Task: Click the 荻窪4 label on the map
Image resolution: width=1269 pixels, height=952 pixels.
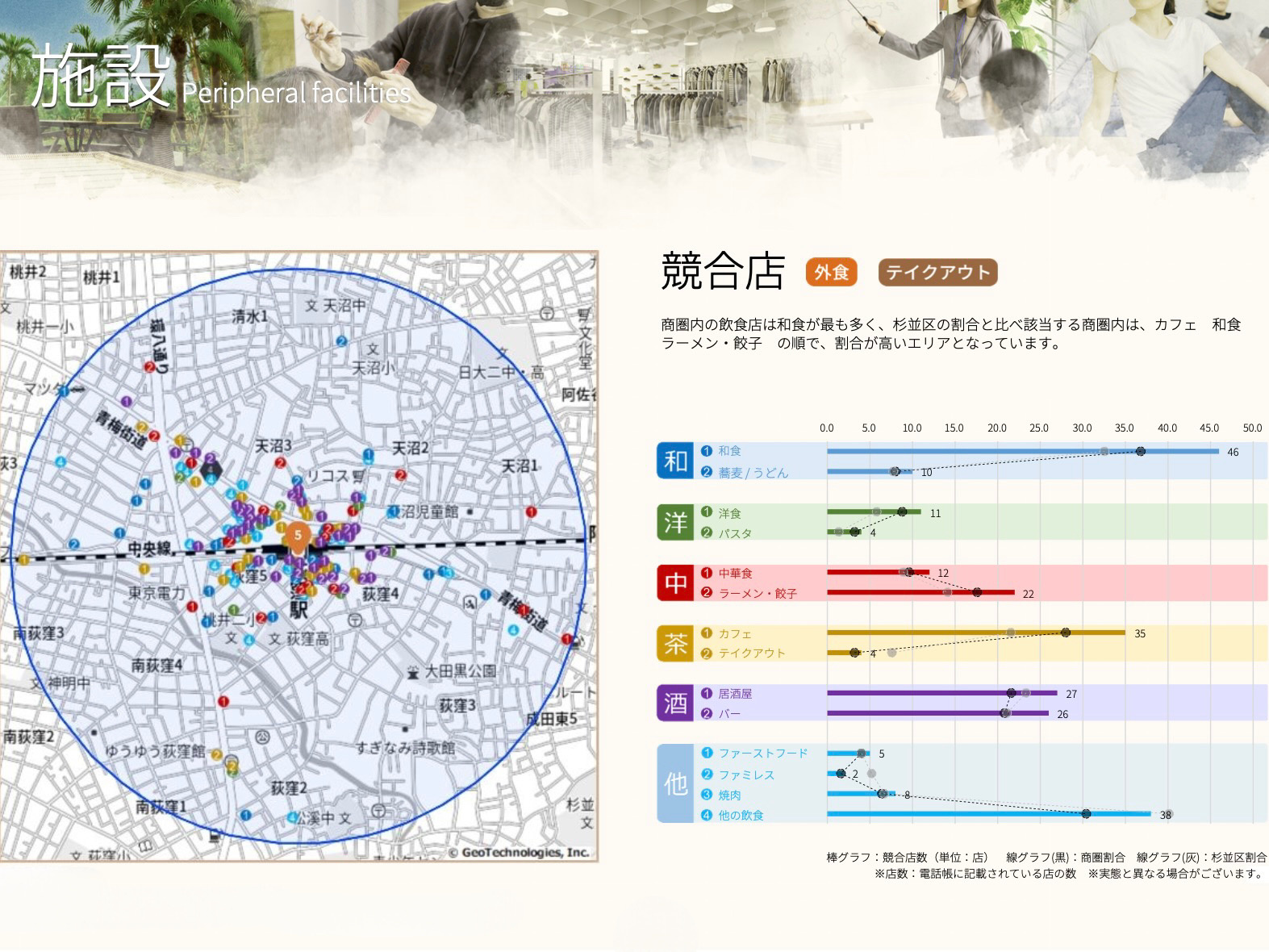Action: [x=381, y=595]
